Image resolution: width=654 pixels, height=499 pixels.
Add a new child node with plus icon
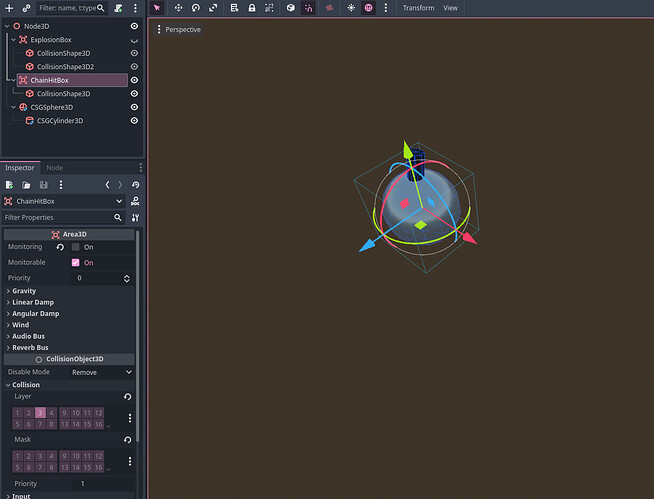[x=9, y=8]
